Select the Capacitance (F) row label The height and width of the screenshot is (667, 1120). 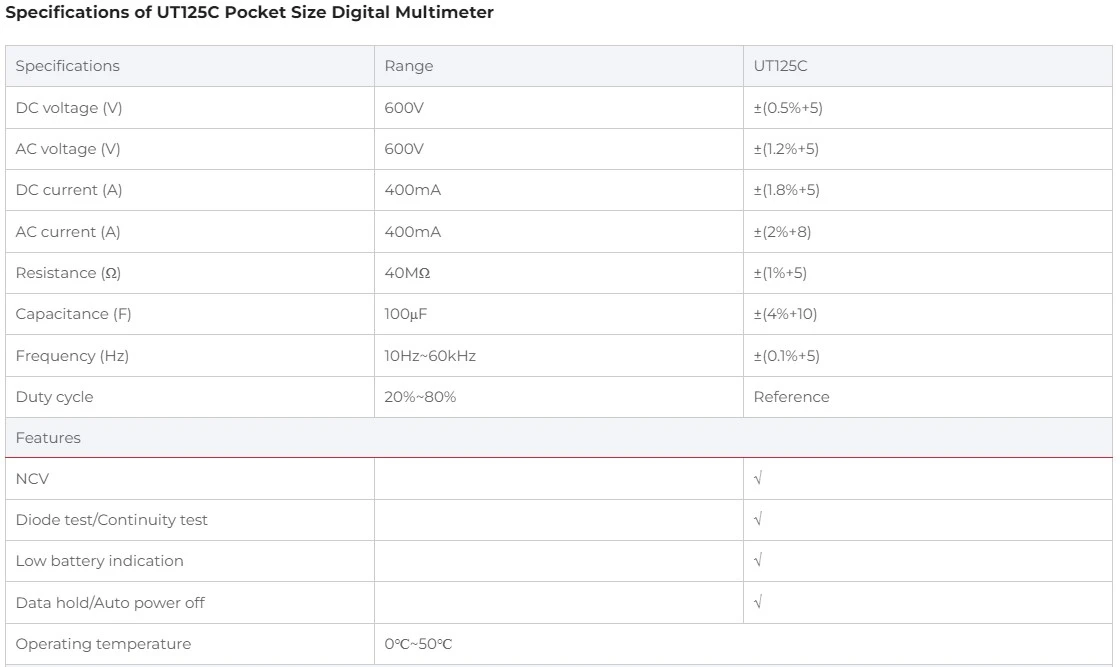coord(73,314)
